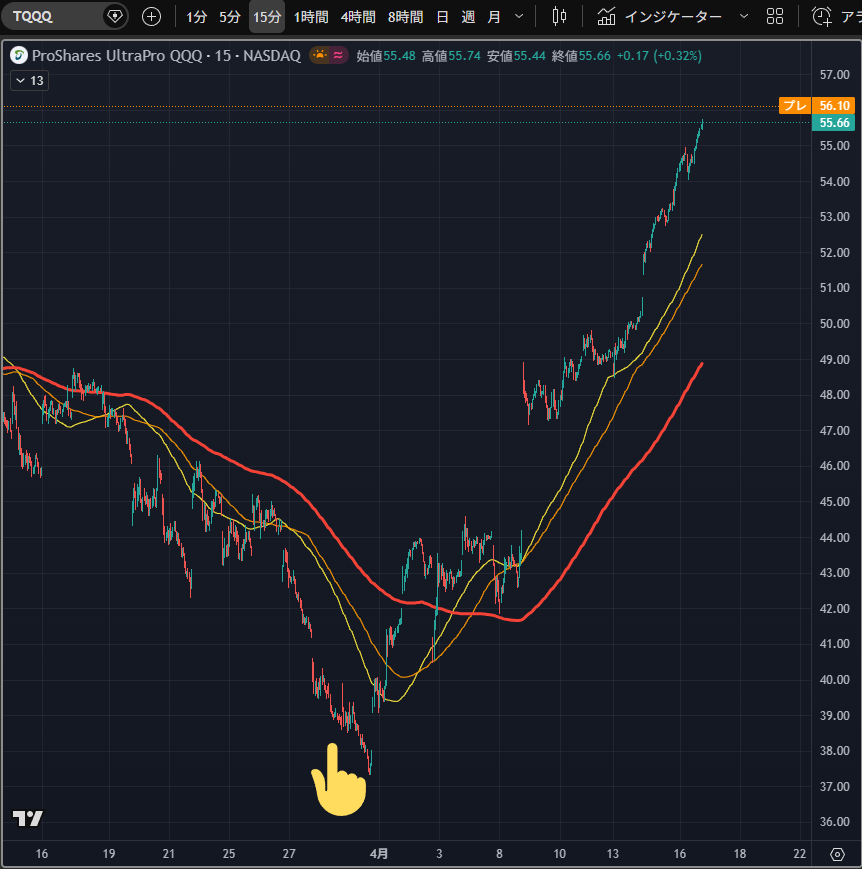This screenshot has width=862, height=869.
Task: Switch to the 8時間 timeframe
Action: coord(405,17)
